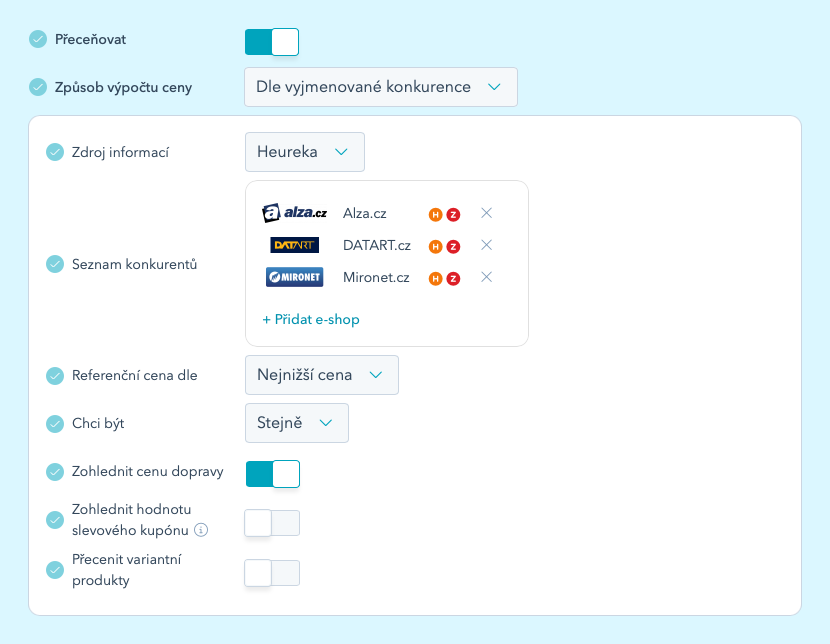The width and height of the screenshot is (830, 644).
Task: Click checkmark icon beside Zohlednit cenu dopravy
Action: point(55,471)
